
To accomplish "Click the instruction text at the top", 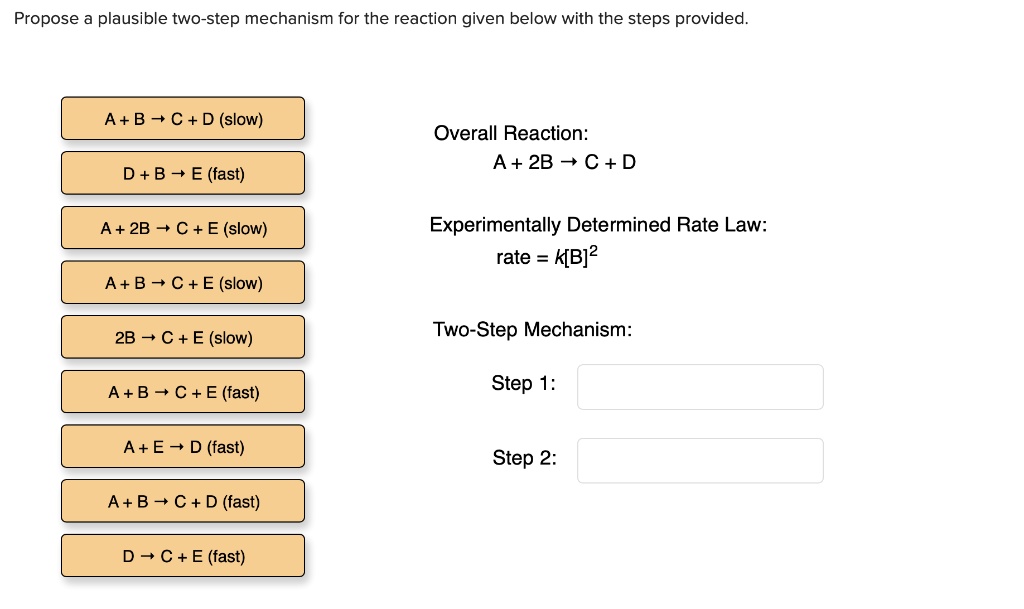I will pos(380,18).
